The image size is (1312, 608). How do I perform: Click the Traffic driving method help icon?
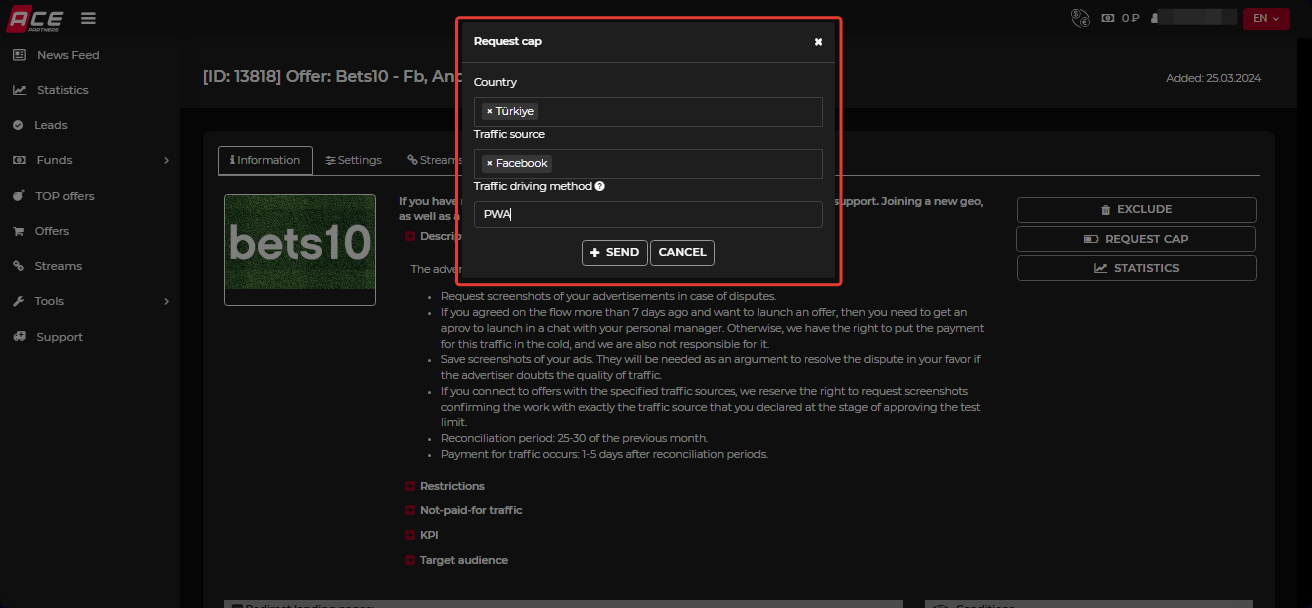click(599, 186)
